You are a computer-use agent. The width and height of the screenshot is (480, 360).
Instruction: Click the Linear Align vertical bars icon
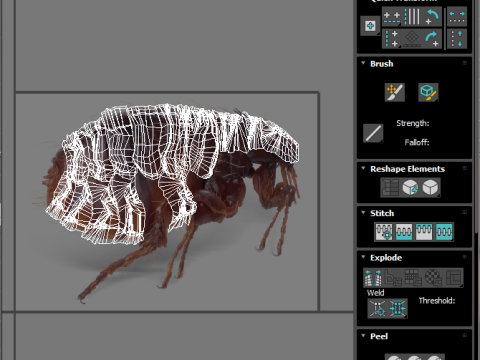click(412, 17)
